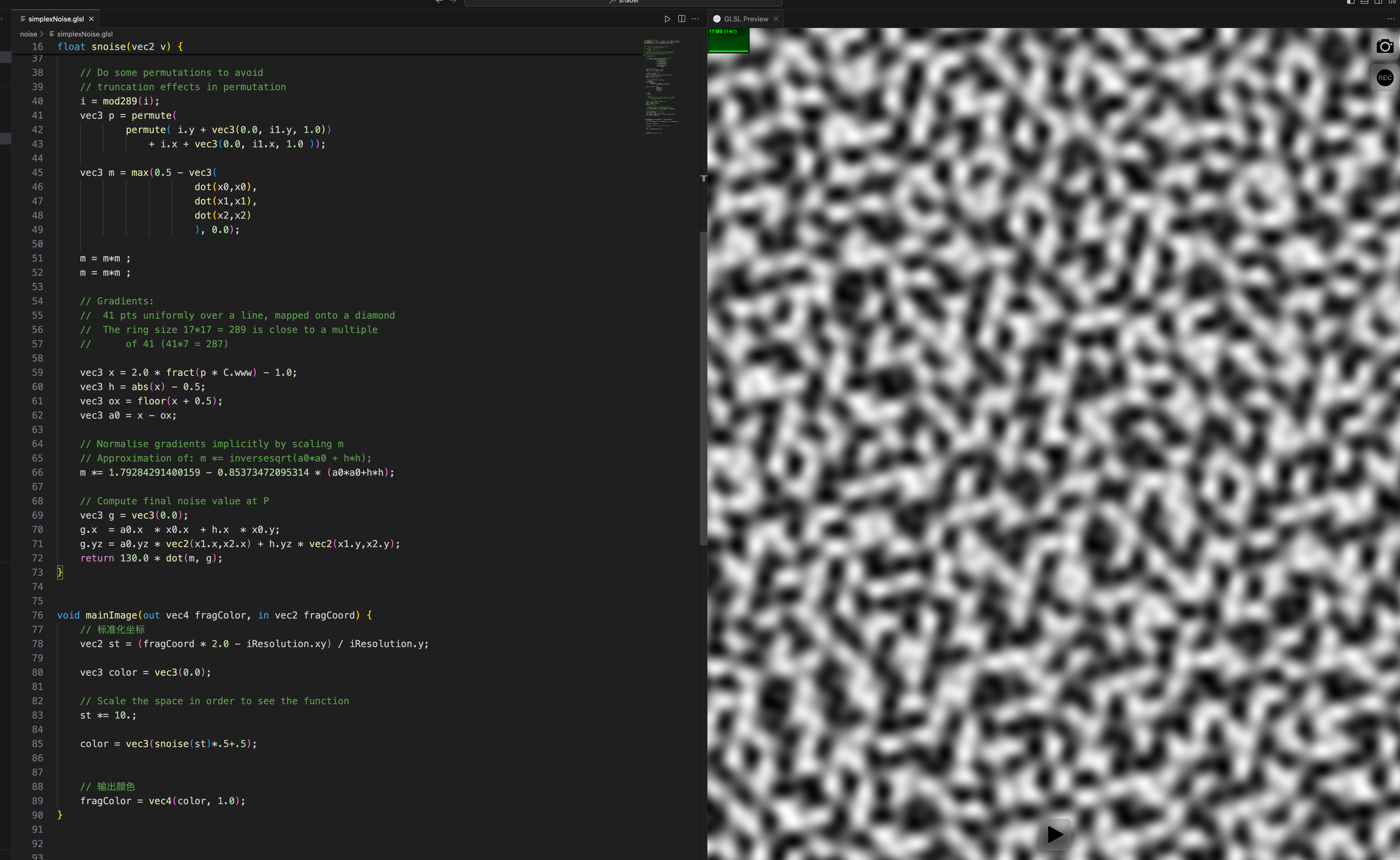This screenshot has height=860, width=1400.
Task: Click the 'vec3 p = permute(' line
Action: tap(128, 116)
